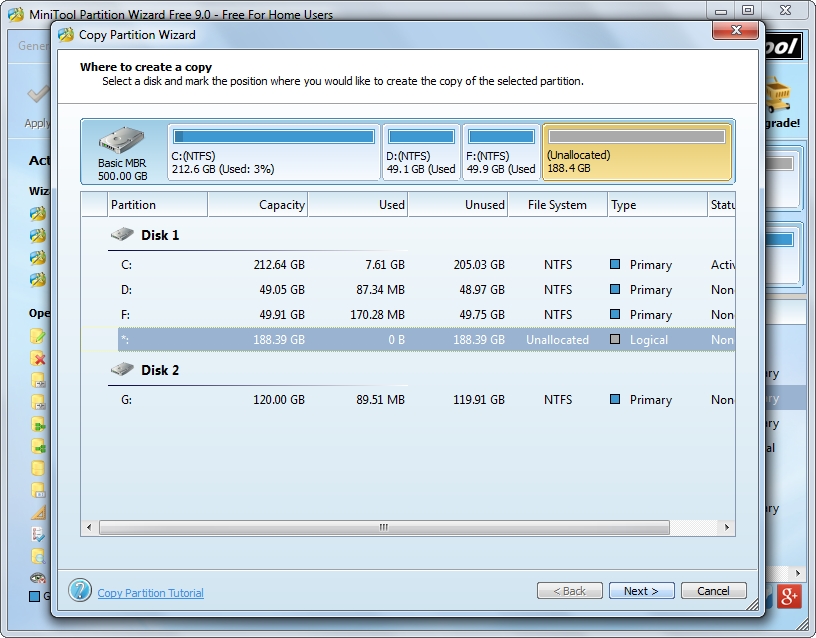Click the fourth wizard icon in main sidebar
The height and width of the screenshot is (638, 816).
click(37, 280)
